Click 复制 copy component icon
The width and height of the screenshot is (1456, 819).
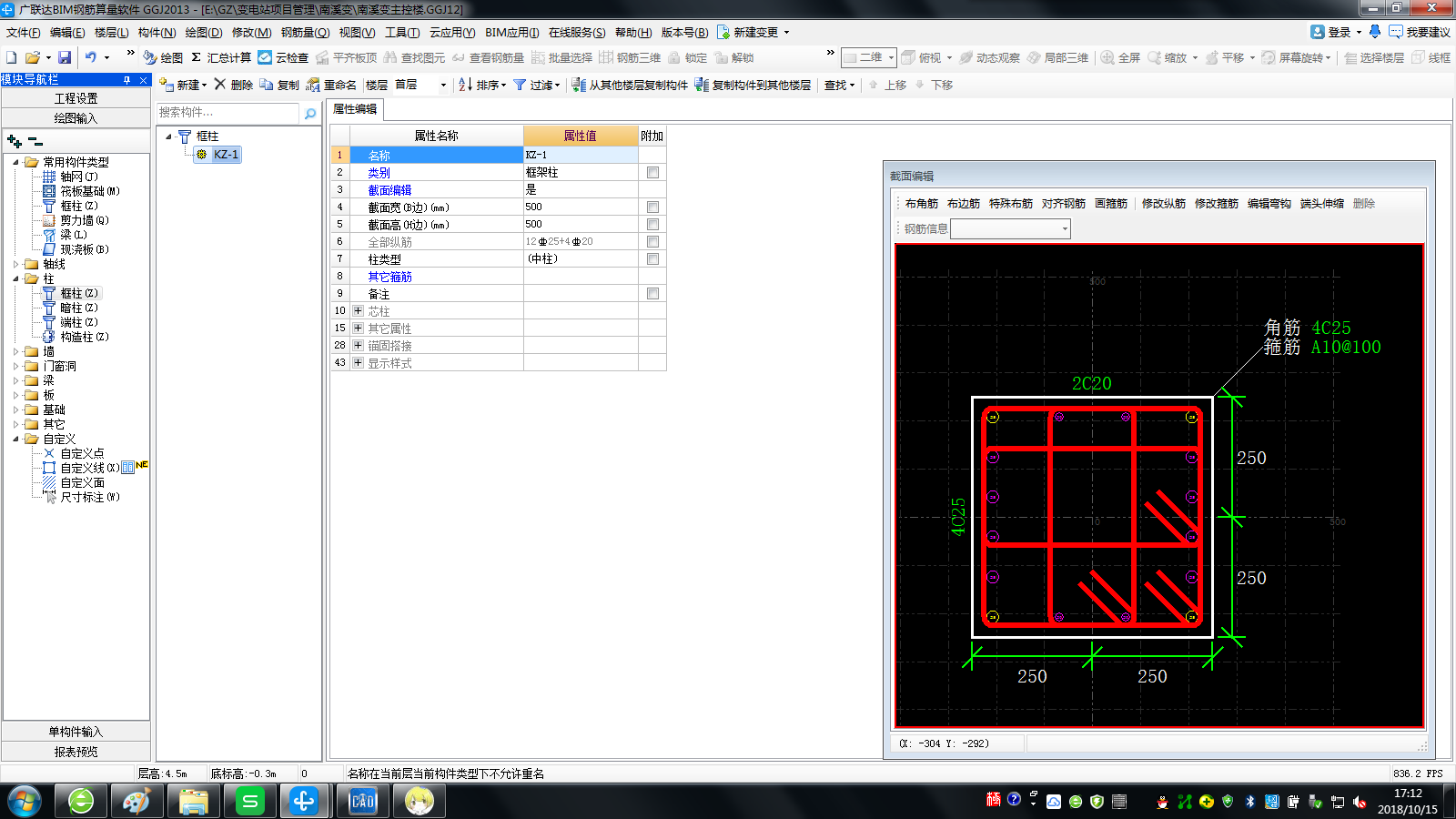click(279, 85)
